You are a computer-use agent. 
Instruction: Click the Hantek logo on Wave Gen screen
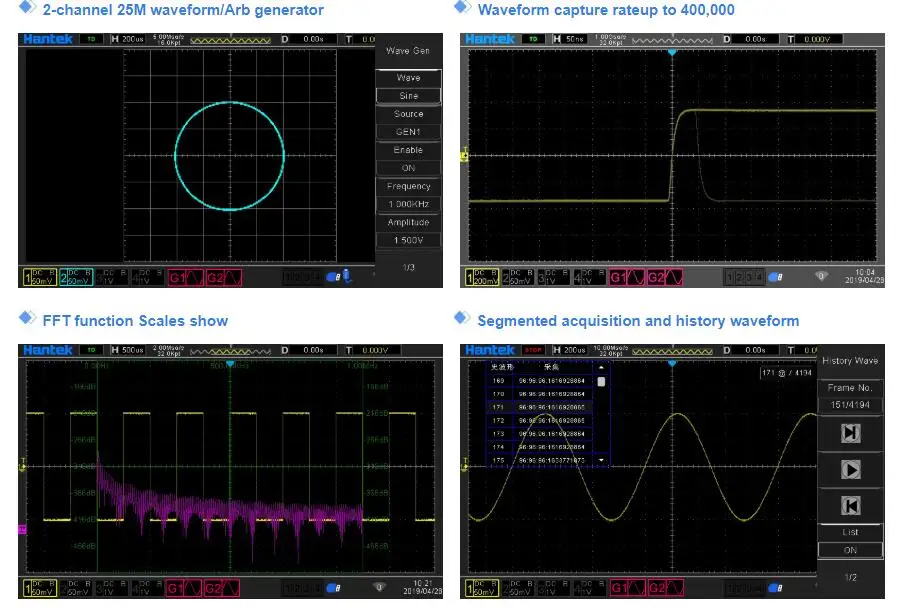click(48, 39)
